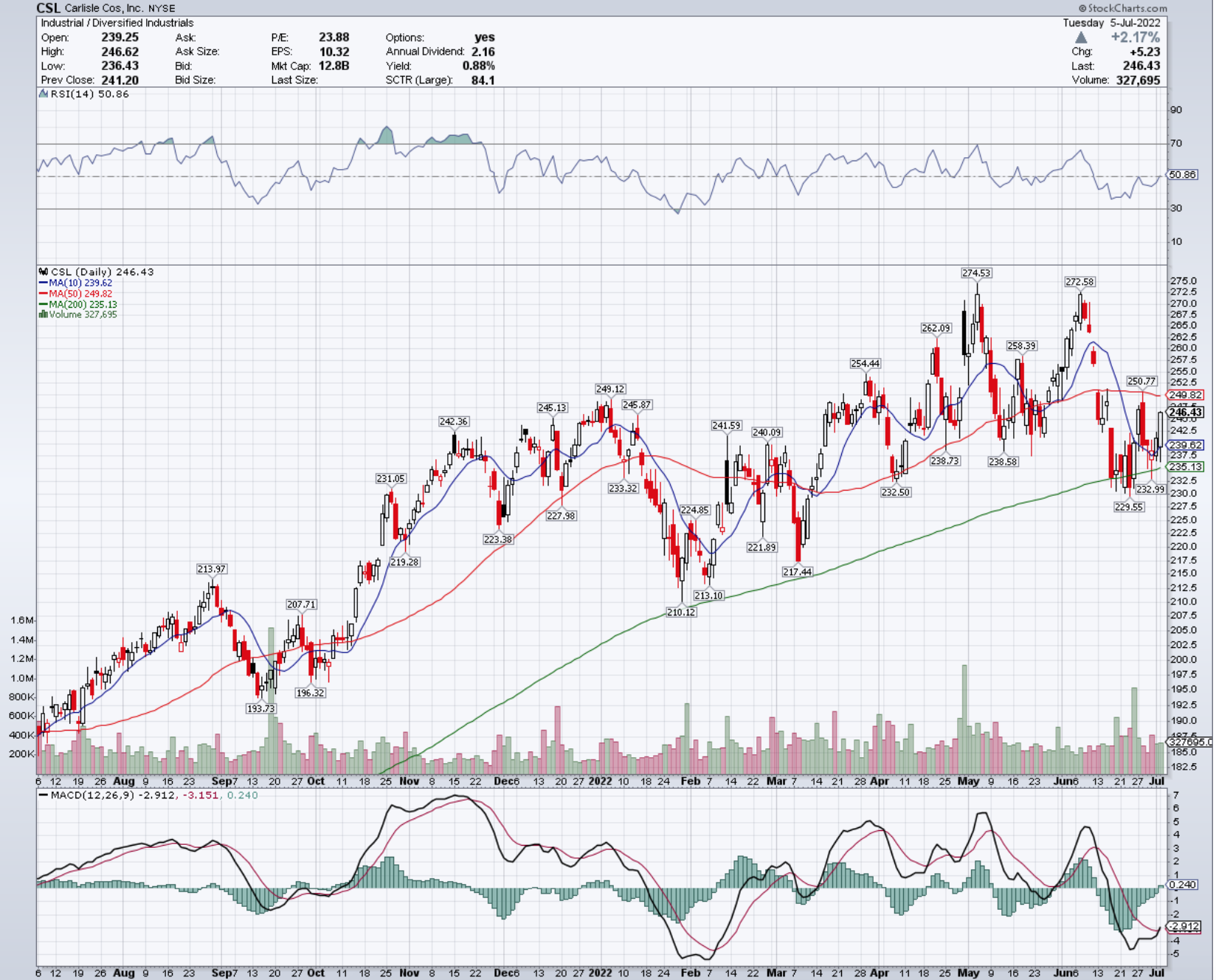The image size is (1216, 980).
Task: Click the 217.44 low price label
Action: point(798,572)
